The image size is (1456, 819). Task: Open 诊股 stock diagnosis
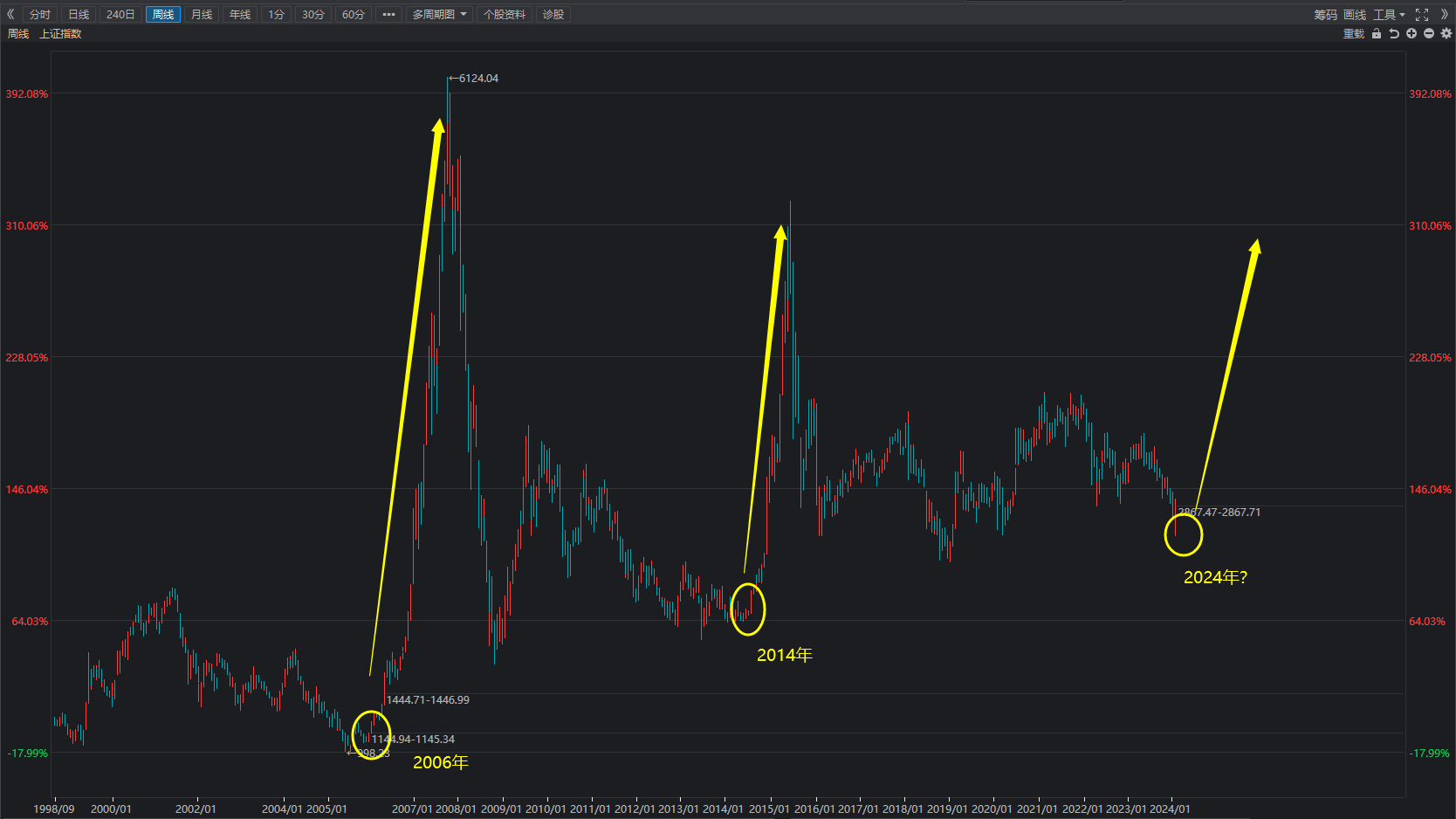pos(553,15)
